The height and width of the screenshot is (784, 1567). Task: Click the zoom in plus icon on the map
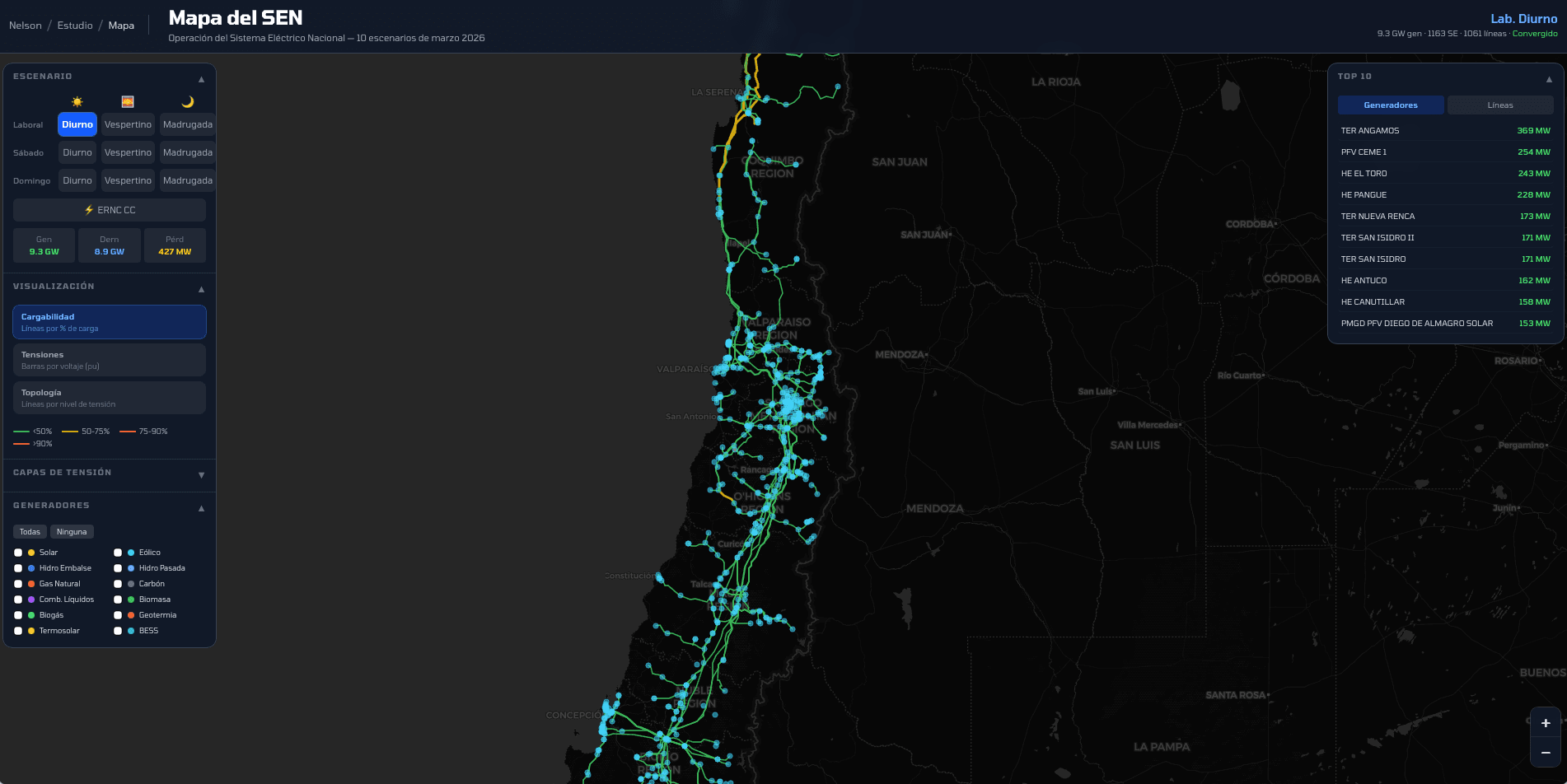pos(1545,723)
